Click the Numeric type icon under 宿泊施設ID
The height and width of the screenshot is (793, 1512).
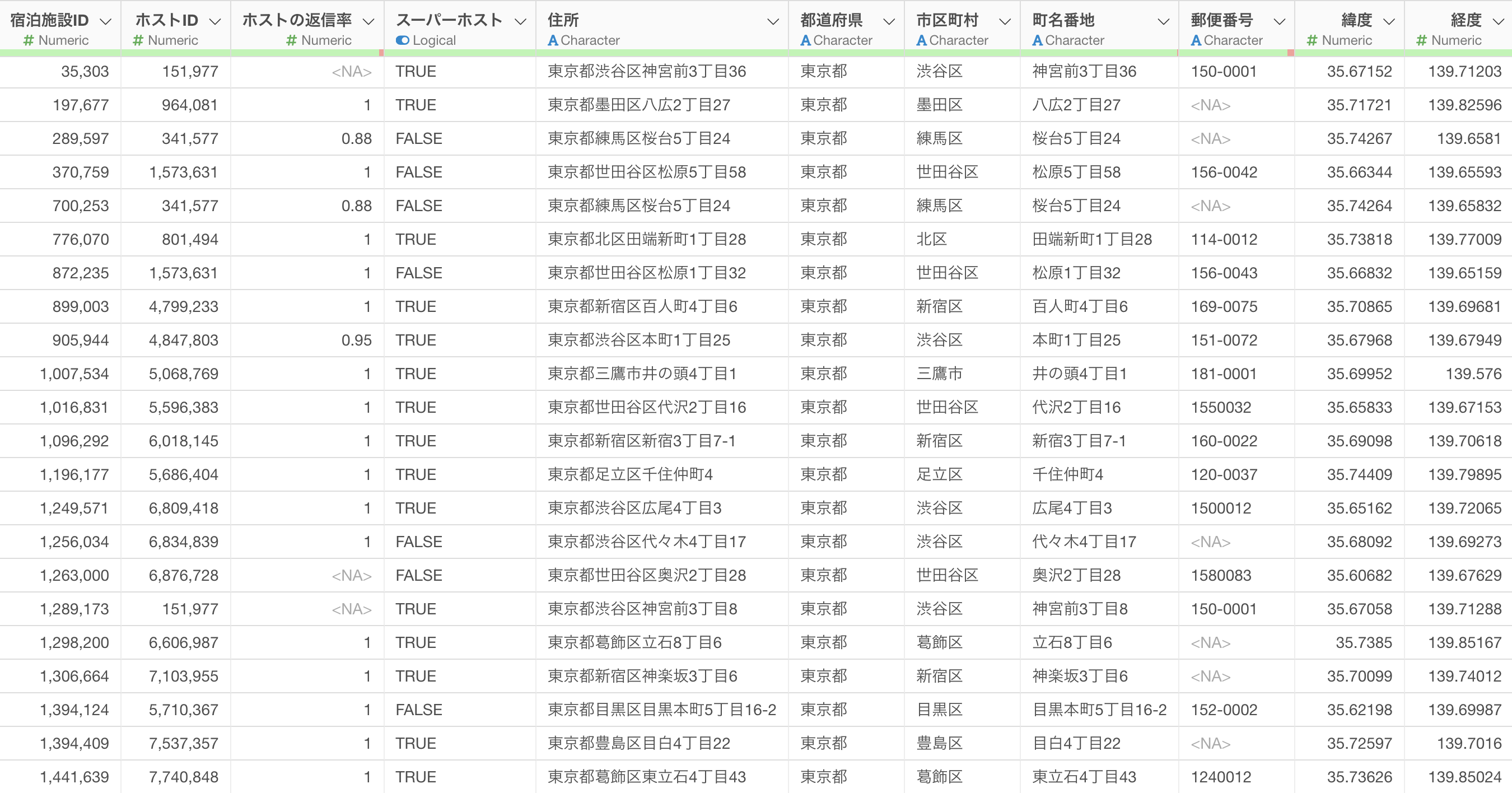tap(28, 40)
